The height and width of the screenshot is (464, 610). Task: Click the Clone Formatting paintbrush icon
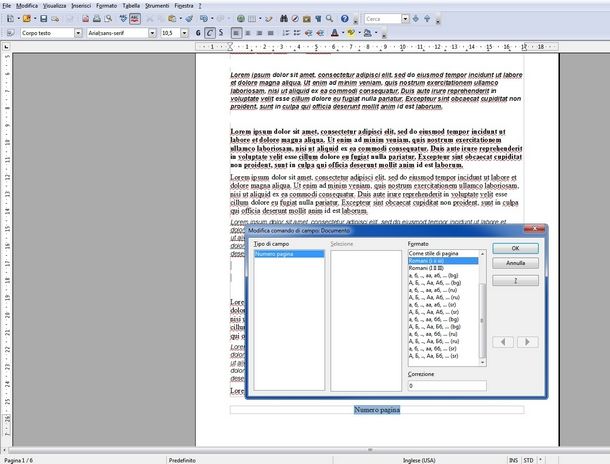tap(189, 18)
